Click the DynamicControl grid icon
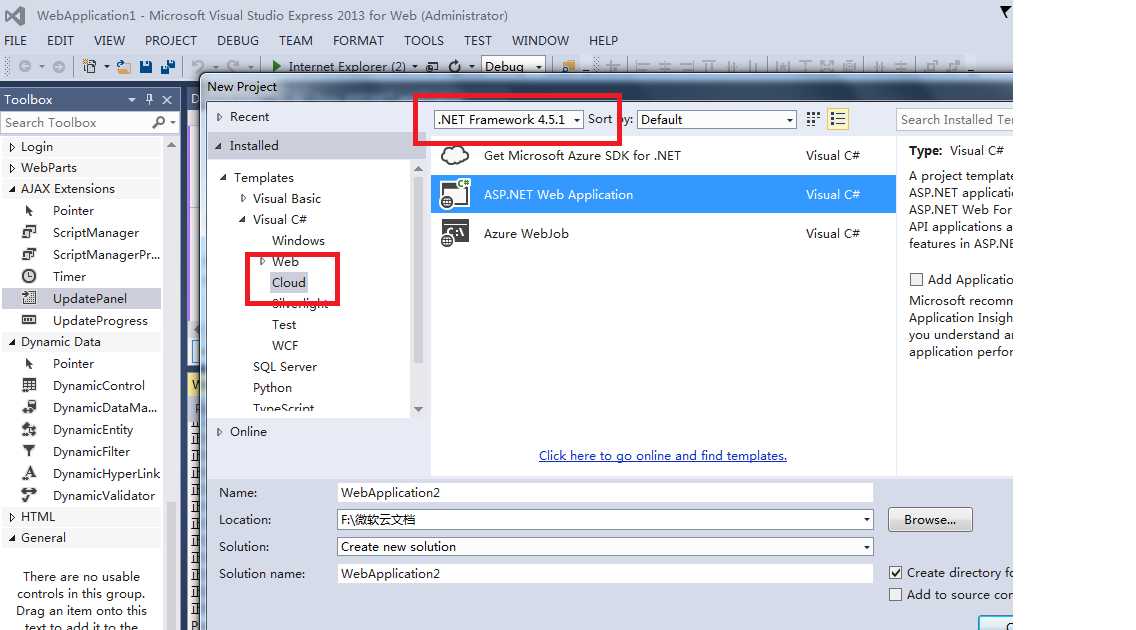The width and height of the screenshot is (1136, 630). (29, 385)
